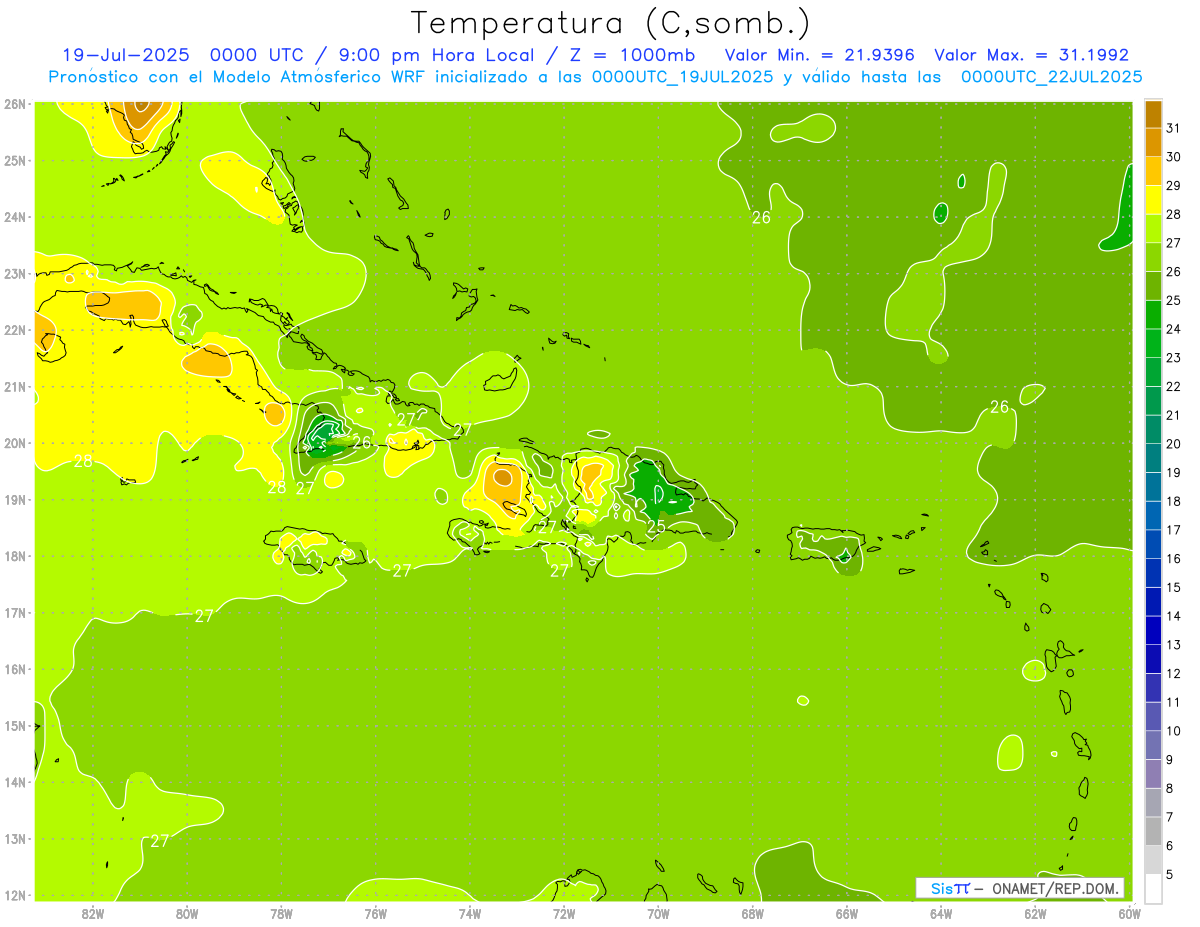Click the "27" contour label near 13N
Viewport: 1200px width, 927px height.
point(160,841)
